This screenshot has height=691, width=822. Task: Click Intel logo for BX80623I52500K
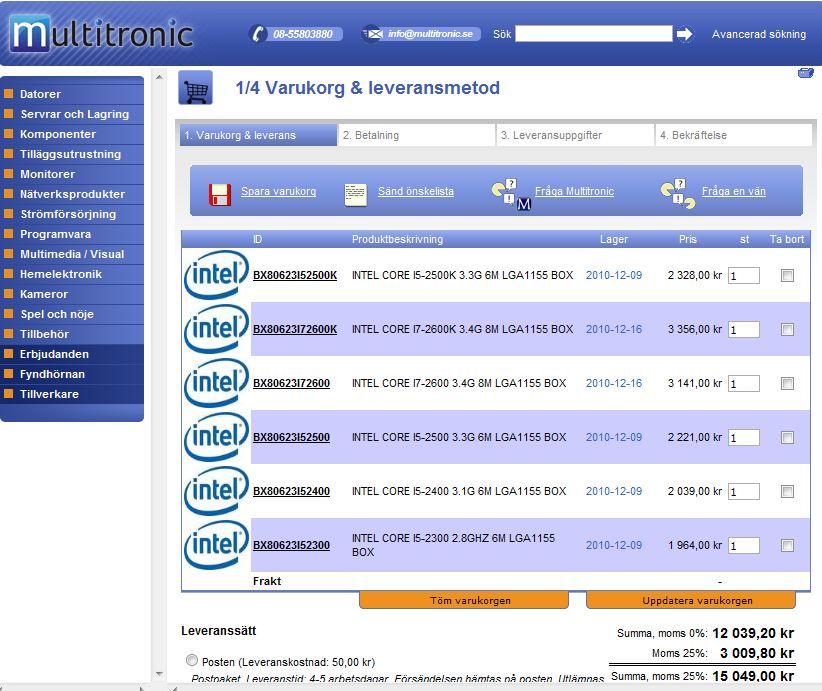click(216, 275)
